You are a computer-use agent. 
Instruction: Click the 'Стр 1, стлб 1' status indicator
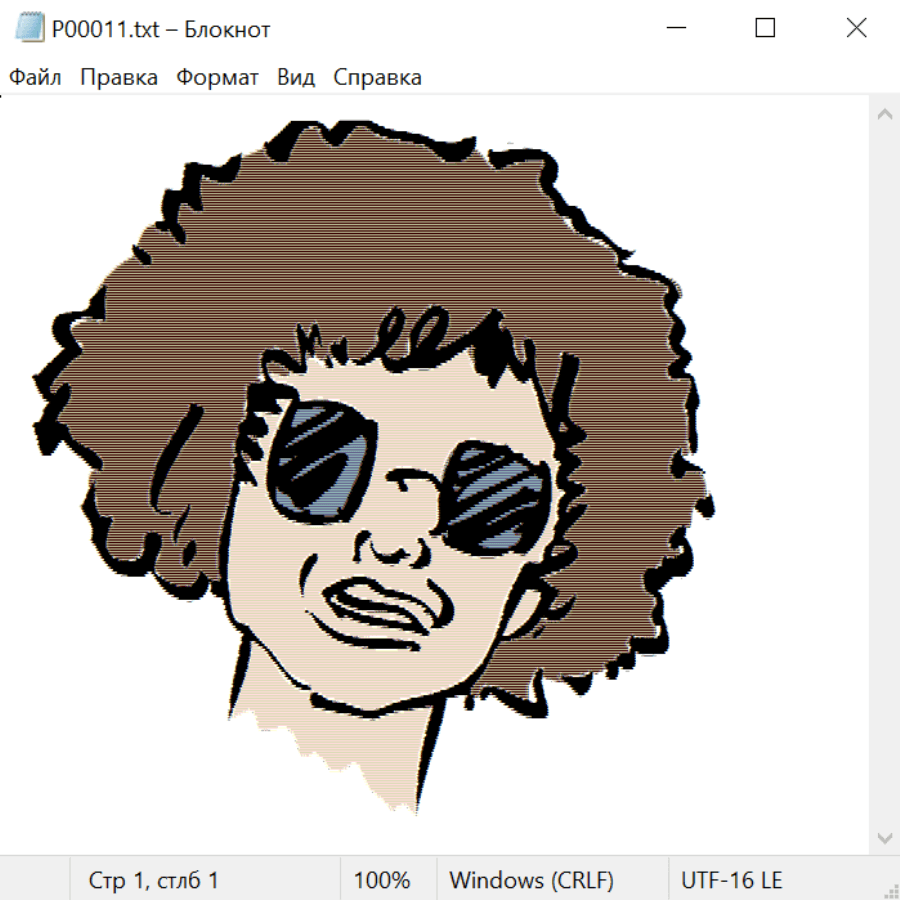[153, 880]
